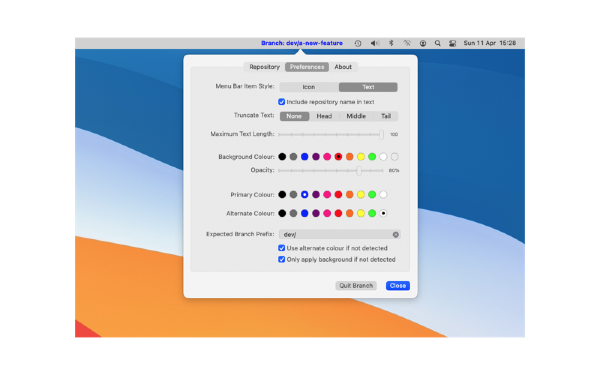
Task: Clear the Expected Branch Prefix field
Action: [x=396, y=235]
